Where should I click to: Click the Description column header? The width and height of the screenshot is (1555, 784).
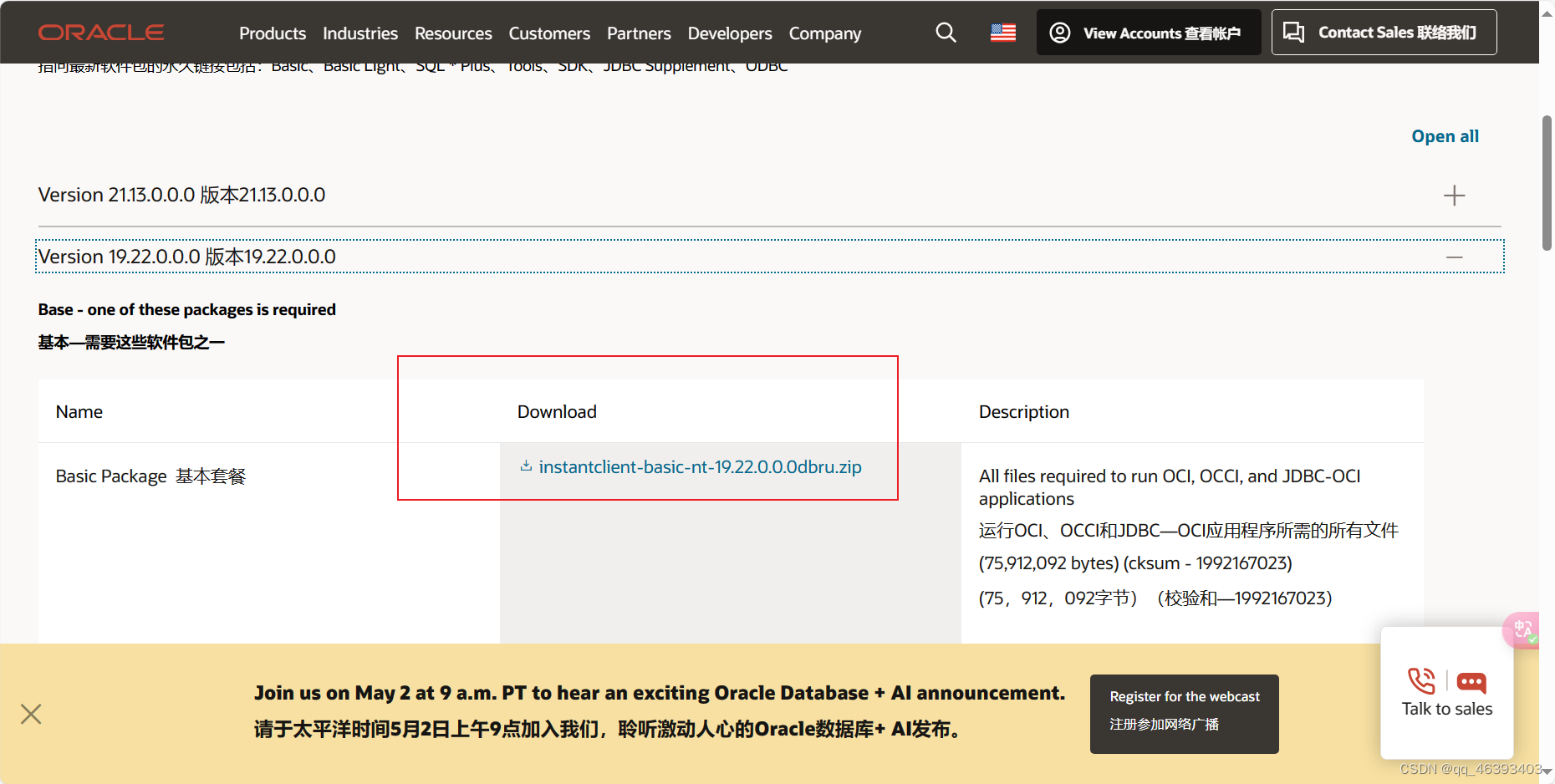(1024, 412)
